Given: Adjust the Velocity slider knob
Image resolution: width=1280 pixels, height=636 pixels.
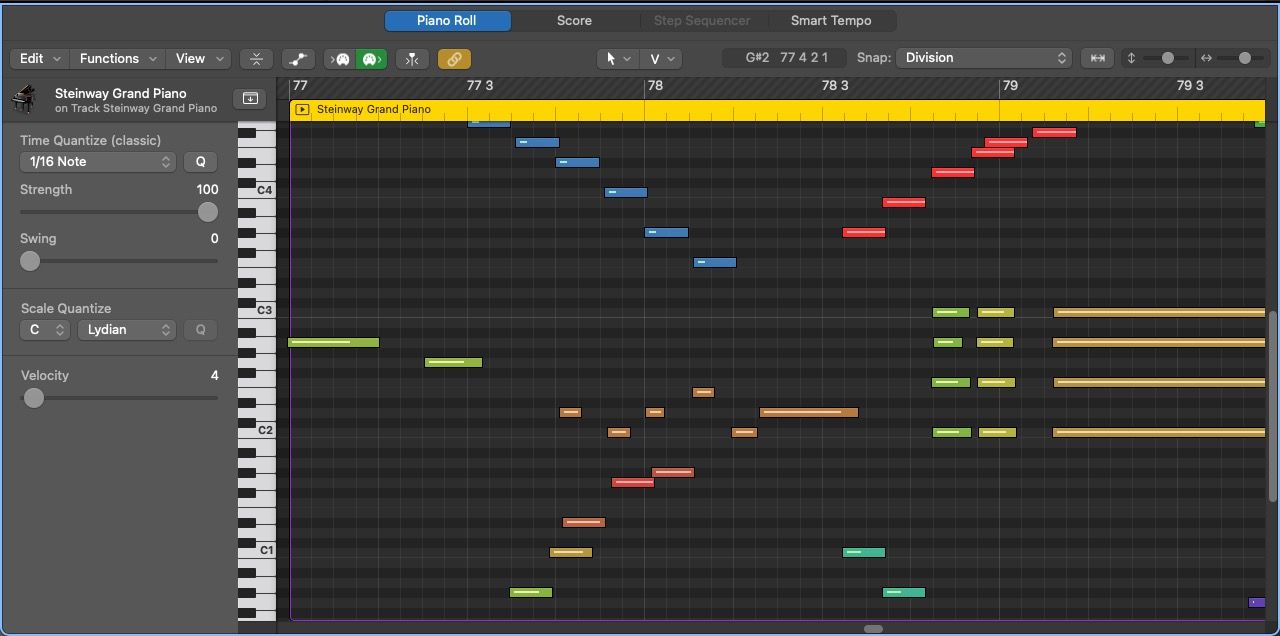Looking at the screenshot, I should click(x=33, y=398).
